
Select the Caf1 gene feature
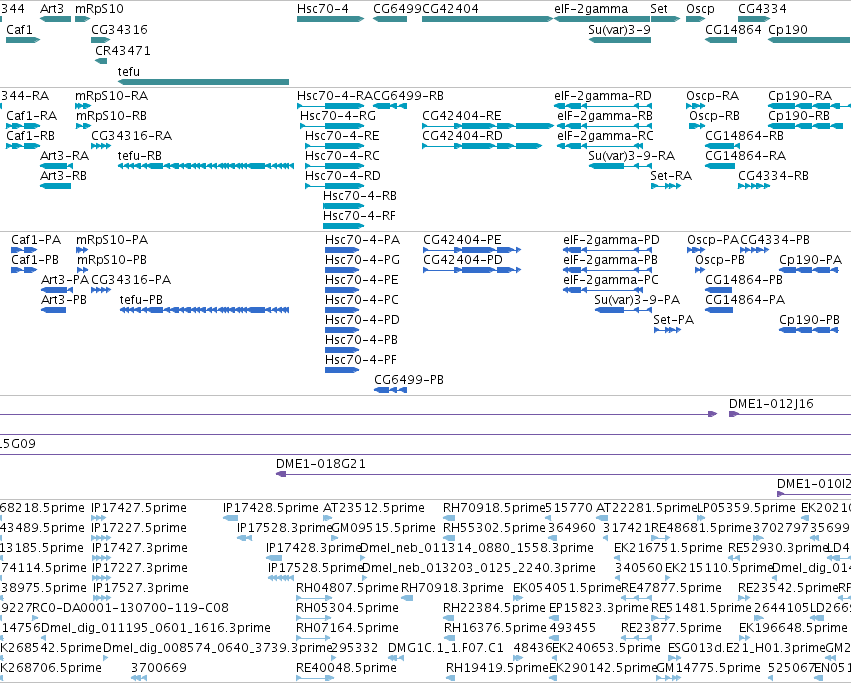click(23, 40)
